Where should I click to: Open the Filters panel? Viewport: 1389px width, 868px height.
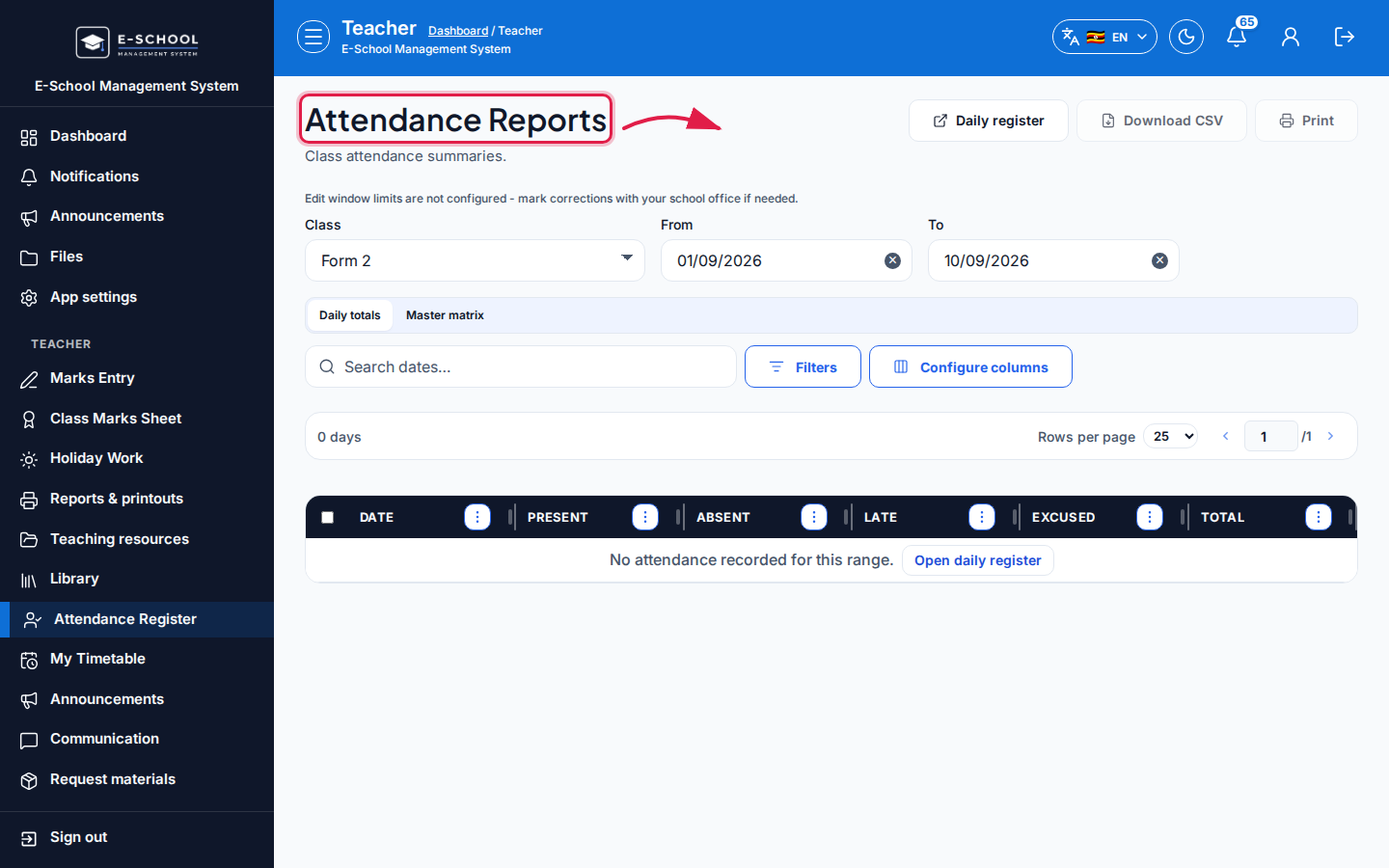[x=803, y=366]
